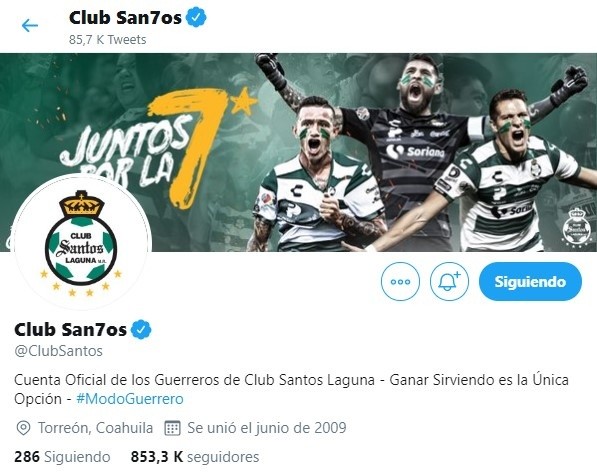Open the three-dots more options button
Screen dimensions: 597x472
[x=400, y=282]
